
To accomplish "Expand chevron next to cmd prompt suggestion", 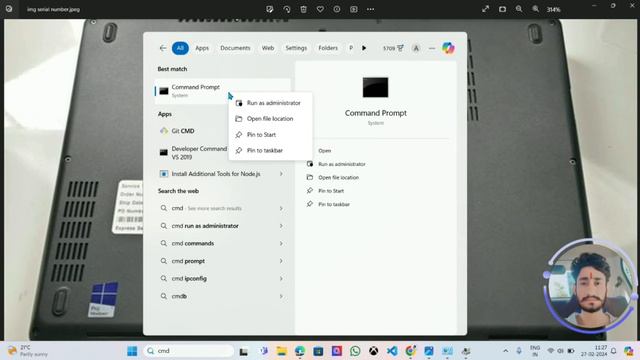I will point(281,261).
